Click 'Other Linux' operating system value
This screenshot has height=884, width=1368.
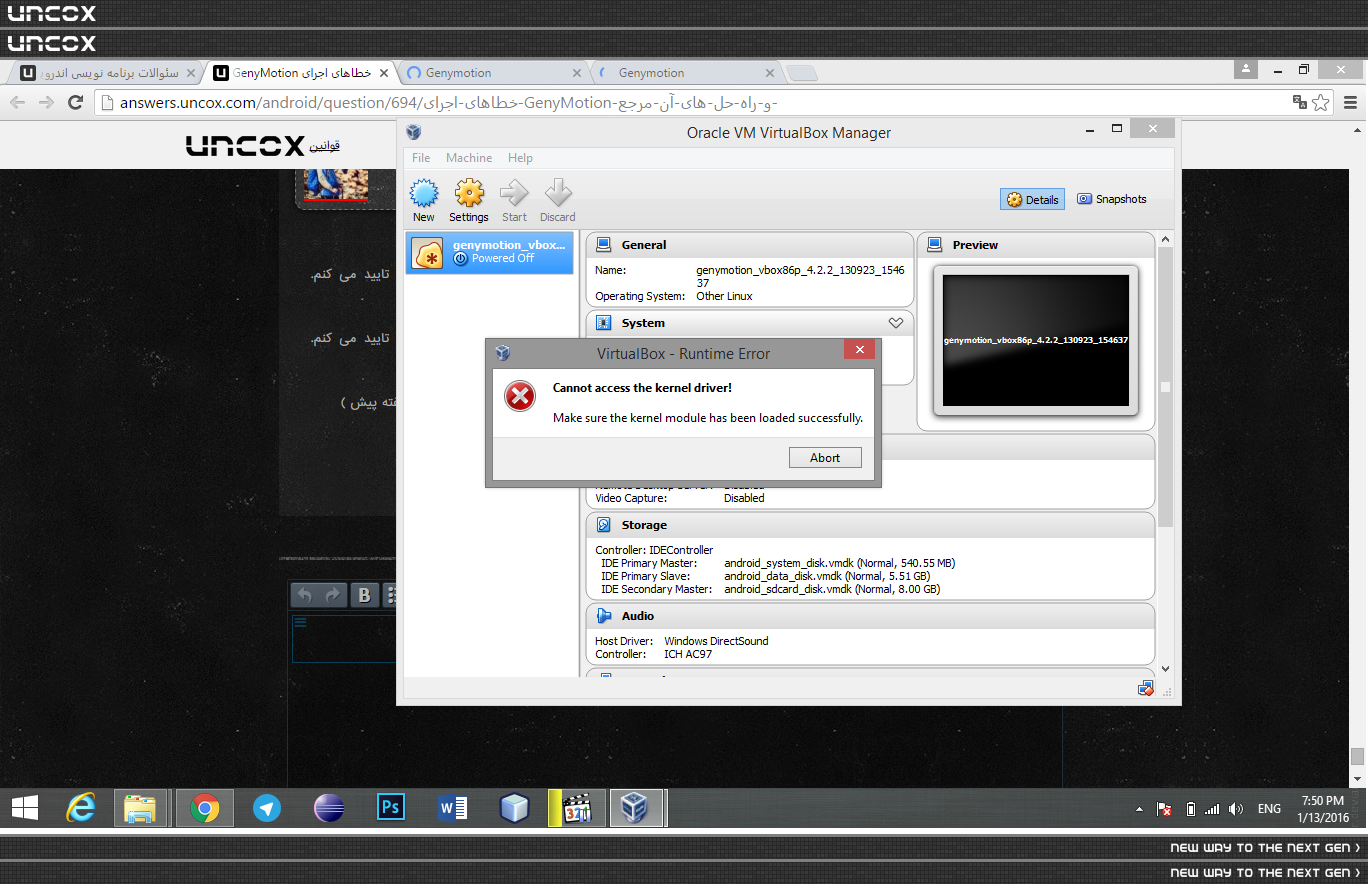point(724,296)
